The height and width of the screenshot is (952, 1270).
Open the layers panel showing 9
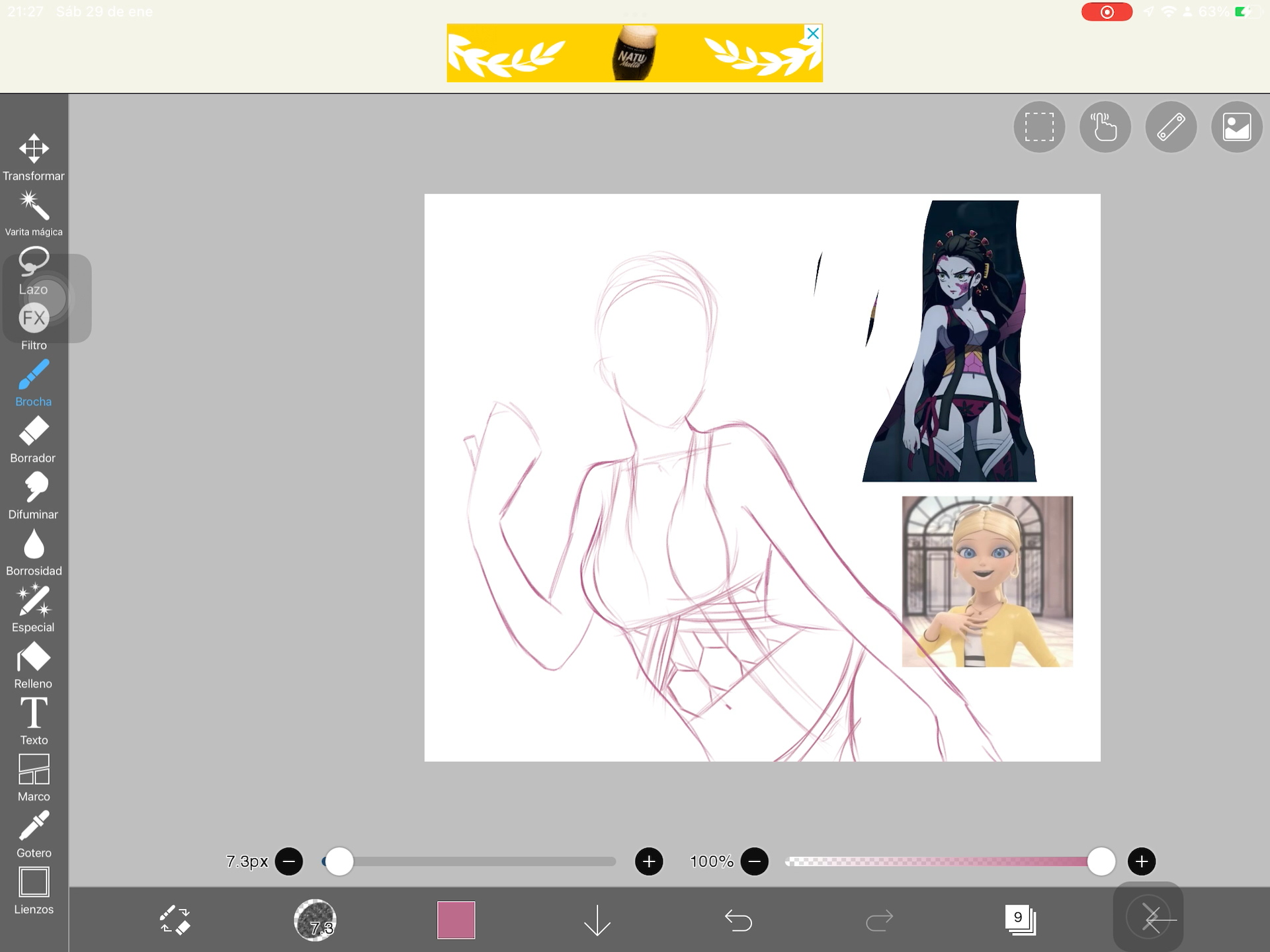coord(1020,920)
